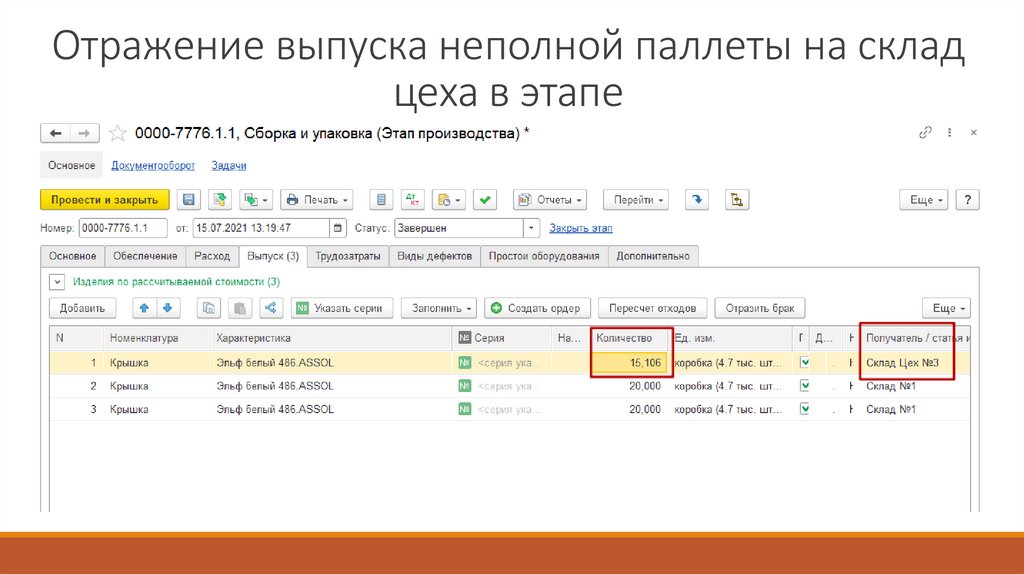The image size is (1024, 574).
Task: Open the Отчеты reports menu
Action: (x=550, y=200)
